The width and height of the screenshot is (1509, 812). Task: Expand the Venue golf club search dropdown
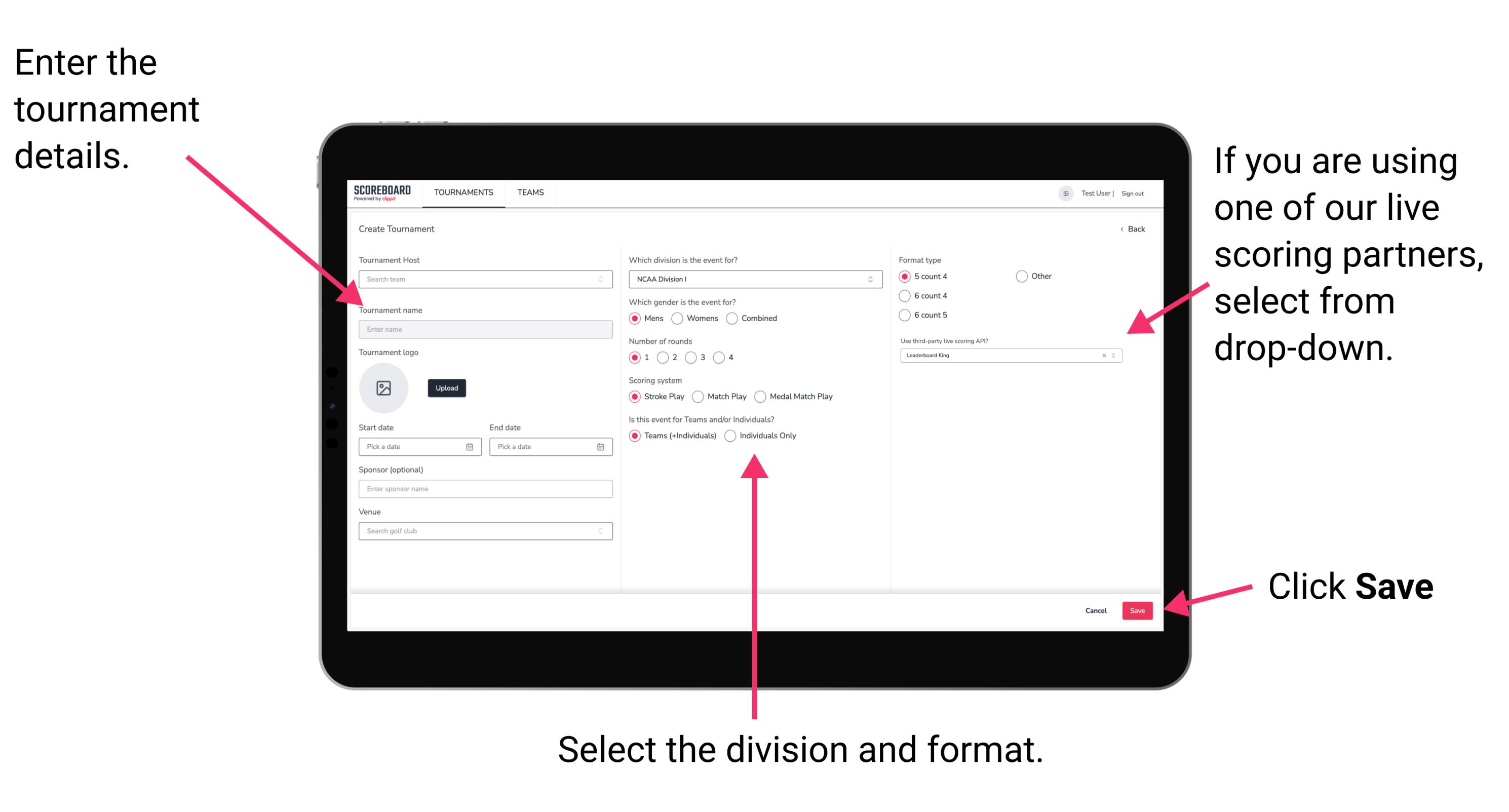601,531
